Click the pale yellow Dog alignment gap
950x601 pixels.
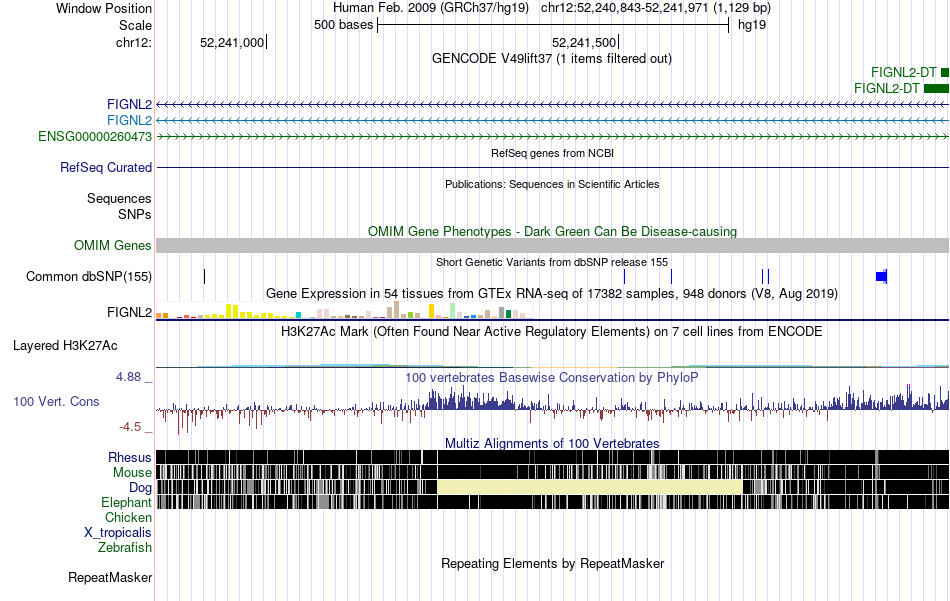(x=590, y=487)
